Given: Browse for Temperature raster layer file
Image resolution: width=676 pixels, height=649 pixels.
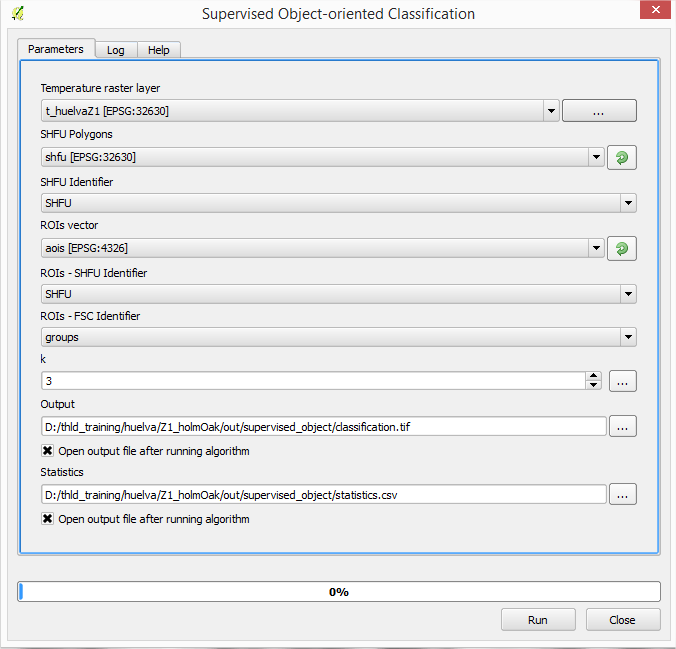Looking at the screenshot, I should click(x=599, y=111).
